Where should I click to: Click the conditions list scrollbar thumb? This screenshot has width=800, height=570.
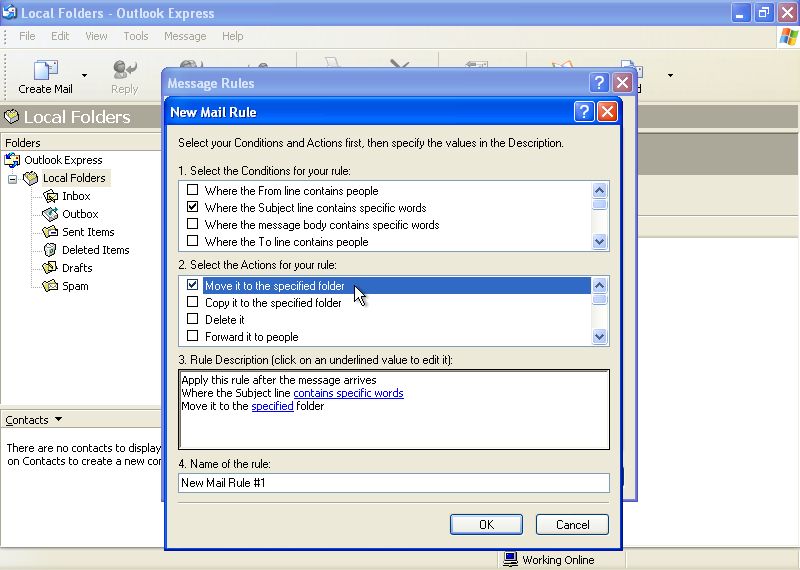599,205
